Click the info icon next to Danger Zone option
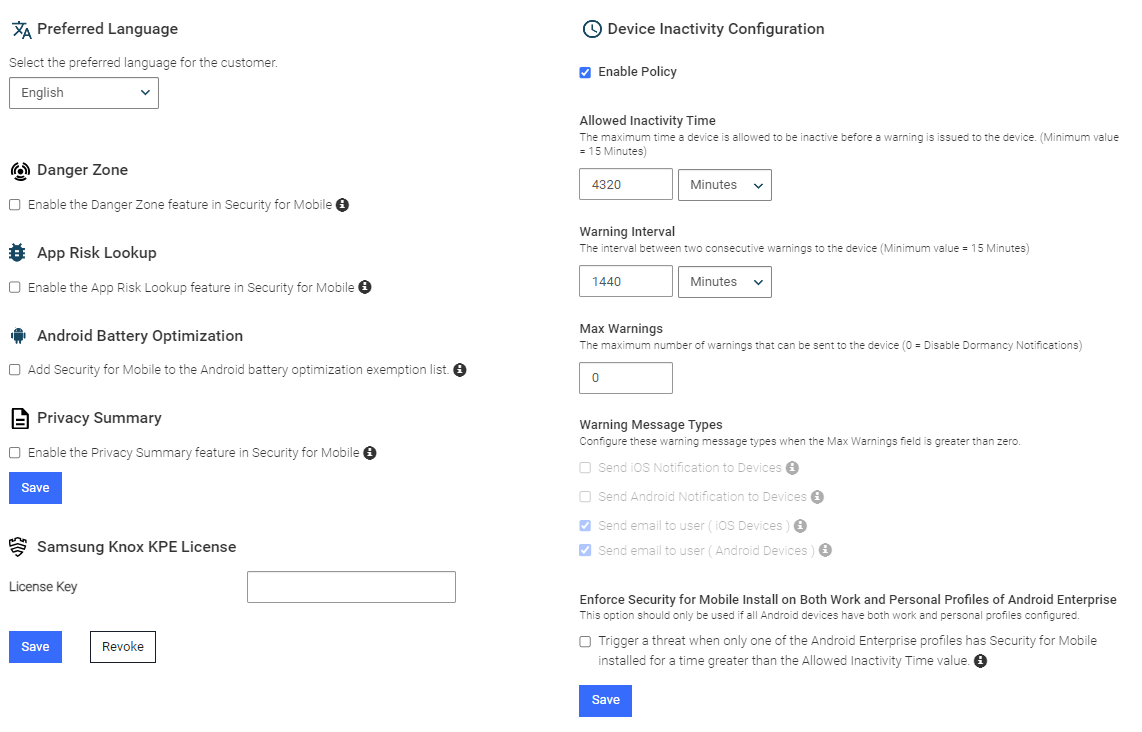The width and height of the screenshot is (1142, 732). [342, 204]
